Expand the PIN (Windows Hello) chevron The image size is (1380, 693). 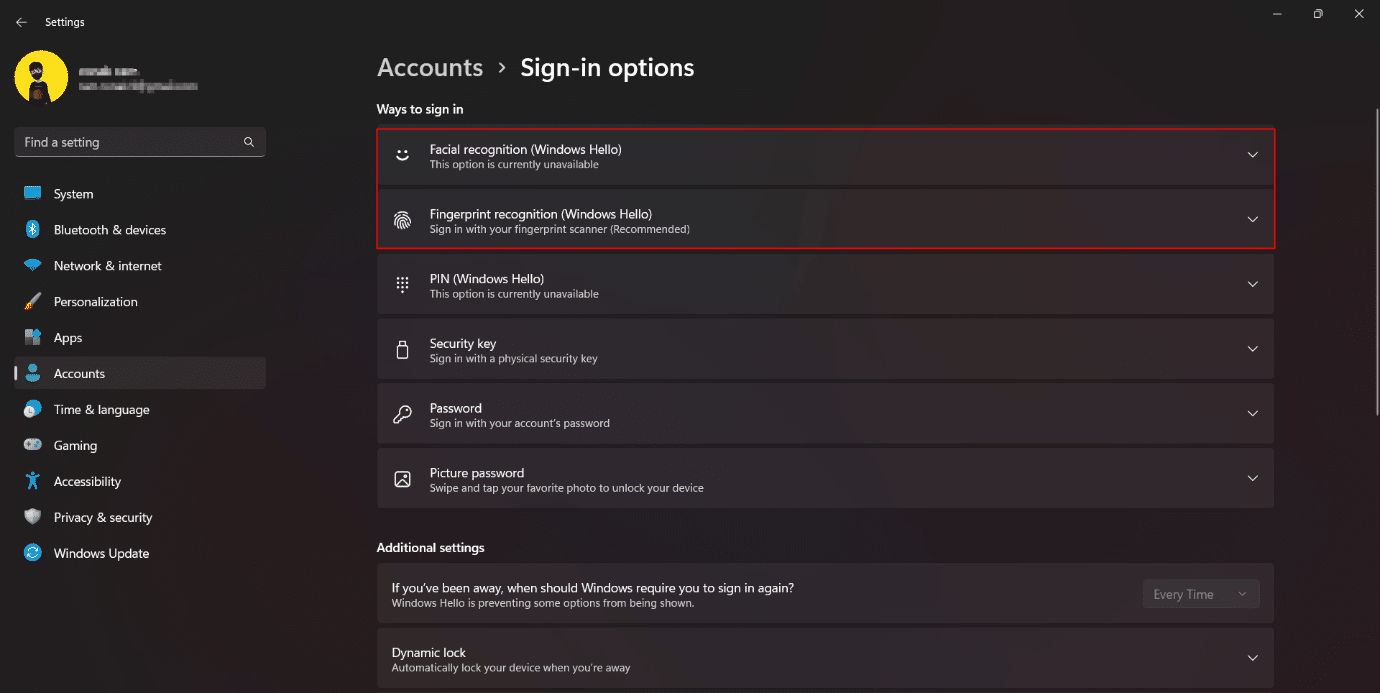tap(1252, 284)
